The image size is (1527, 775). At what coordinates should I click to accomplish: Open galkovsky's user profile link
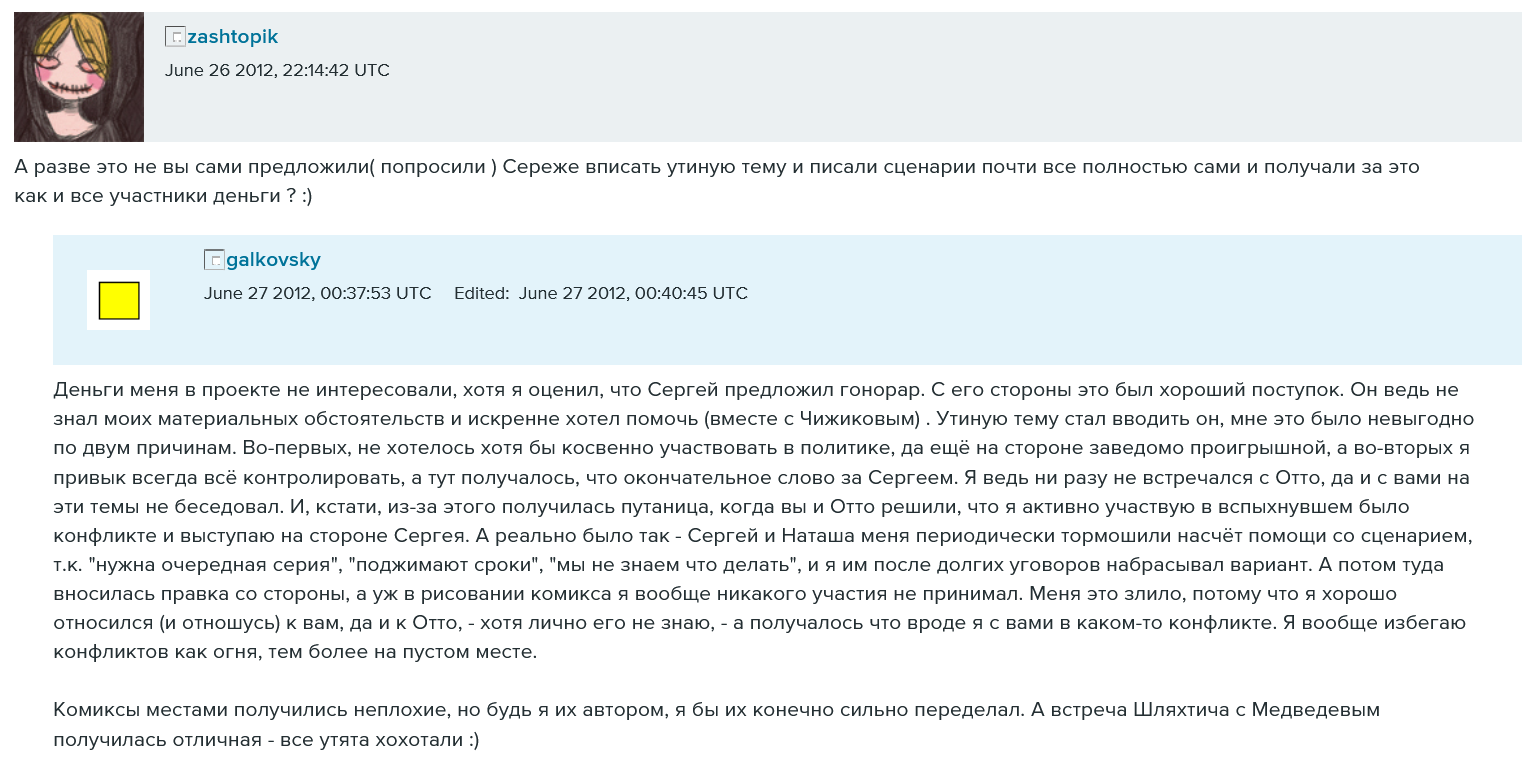point(273,260)
